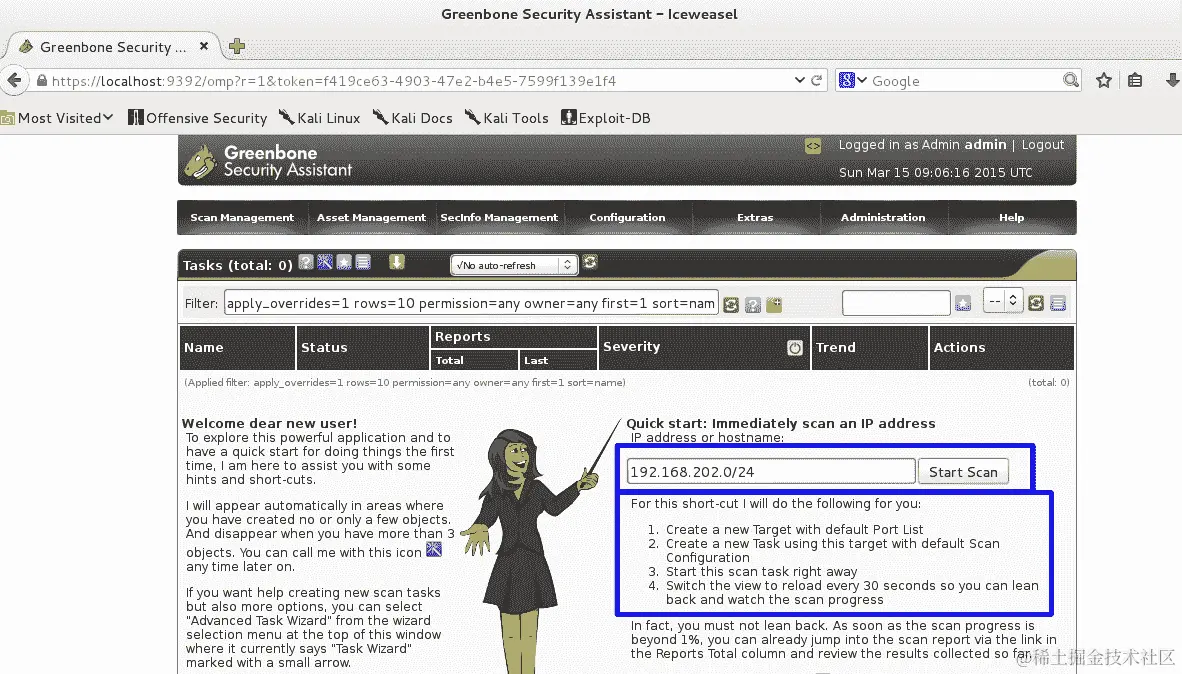
Task: Click into the Filter text field
Action: point(470,303)
